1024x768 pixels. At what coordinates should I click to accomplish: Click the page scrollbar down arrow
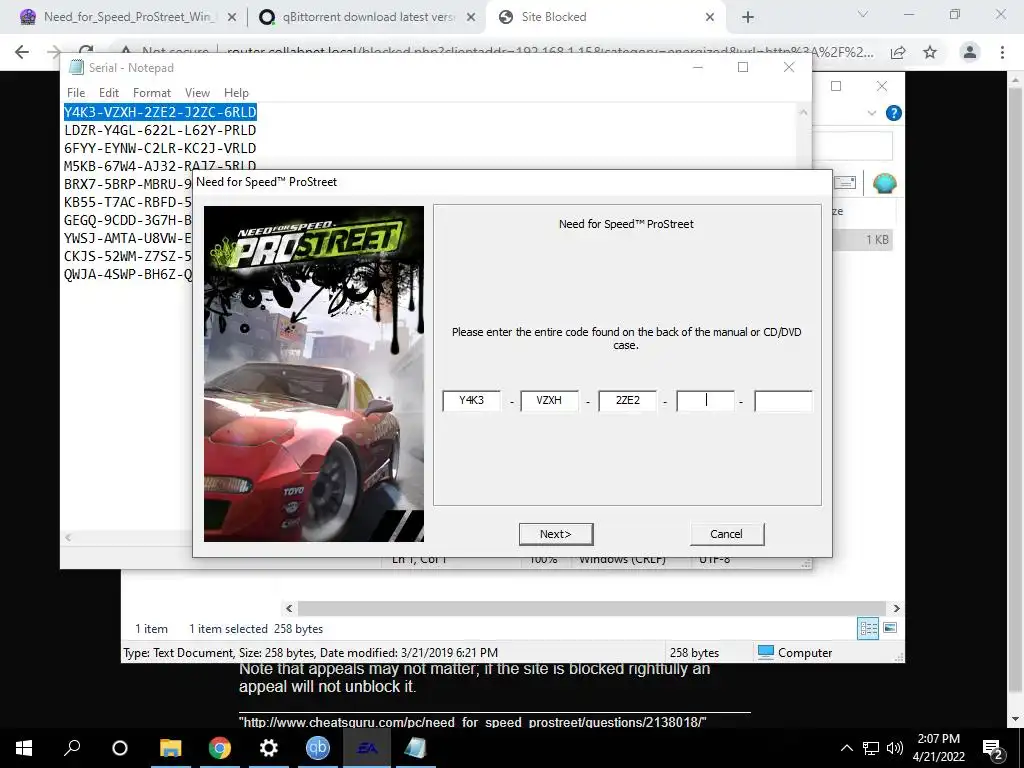(1015, 719)
